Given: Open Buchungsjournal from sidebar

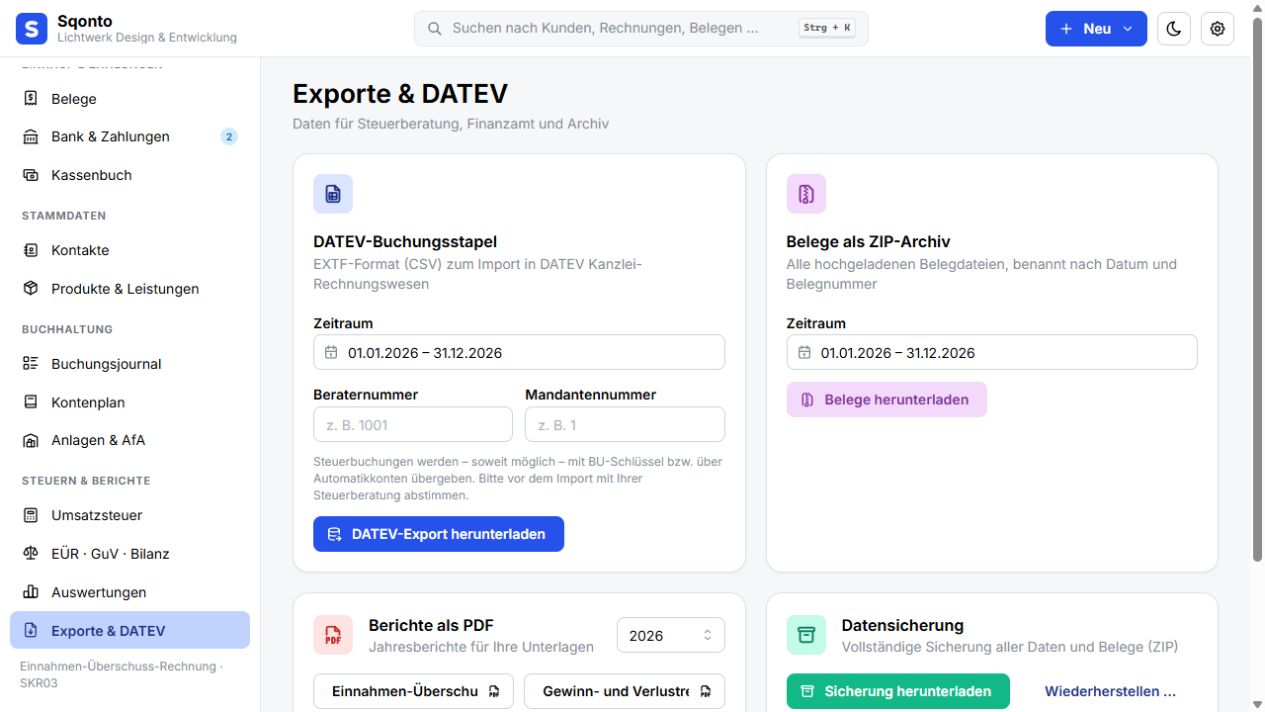Looking at the screenshot, I should (130, 364).
